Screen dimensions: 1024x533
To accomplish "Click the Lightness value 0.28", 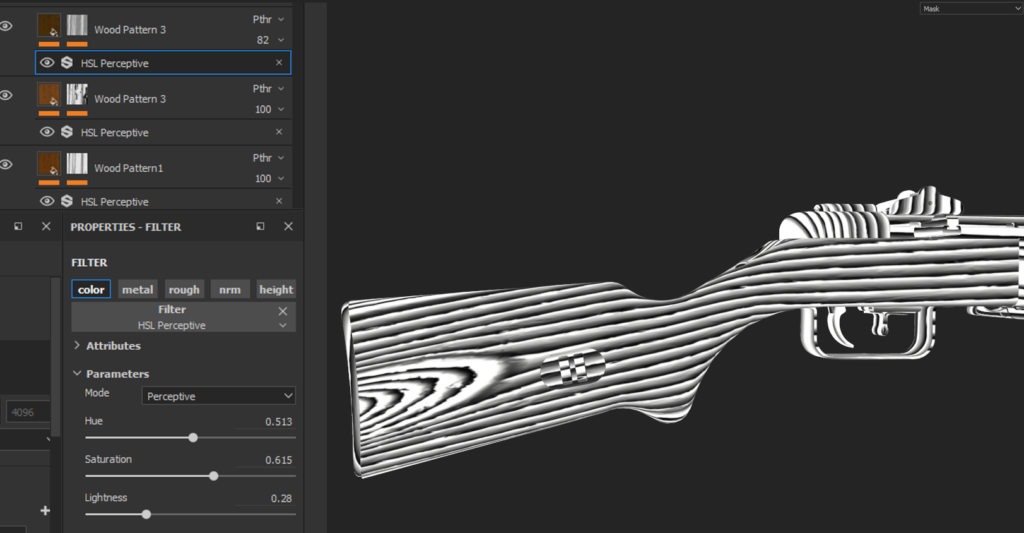I will point(281,498).
